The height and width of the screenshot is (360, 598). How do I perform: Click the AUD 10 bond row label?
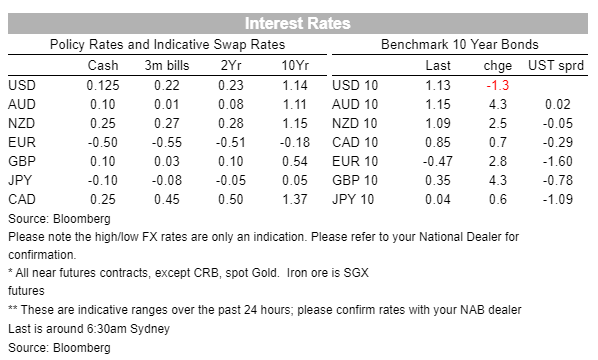point(355,104)
